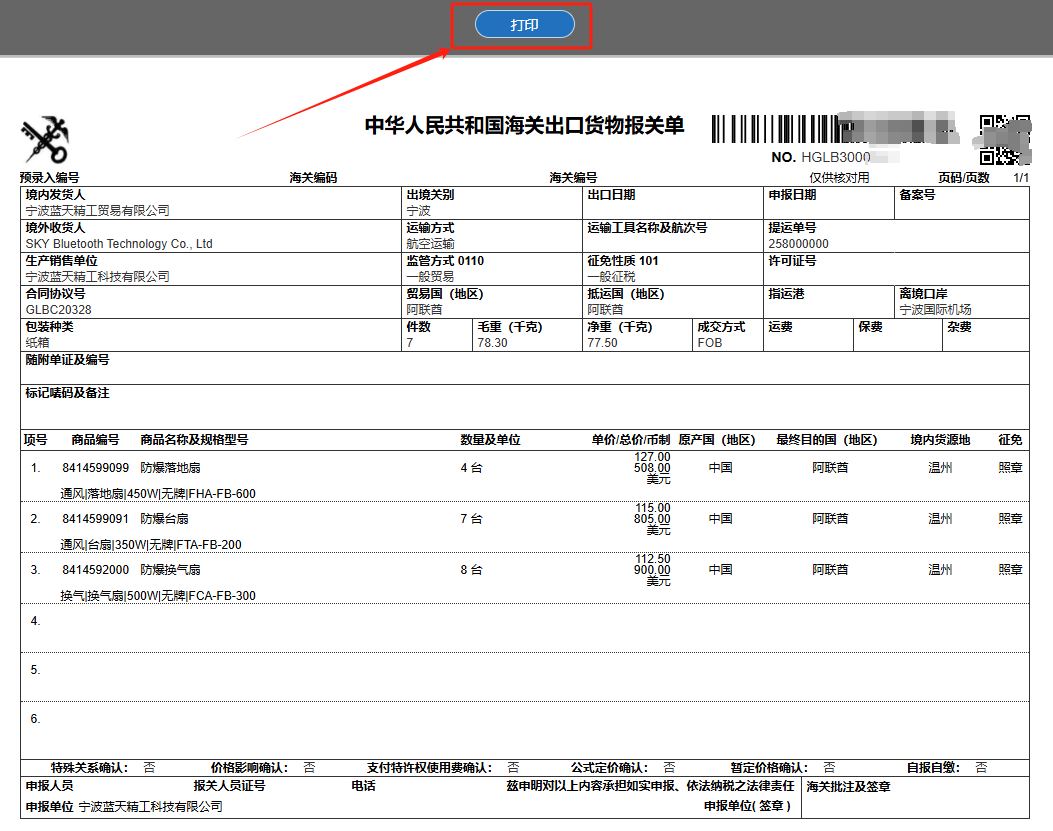Select product name 防爆台扇
This screenshot has height=831, width=1053.
pos(165,519)
